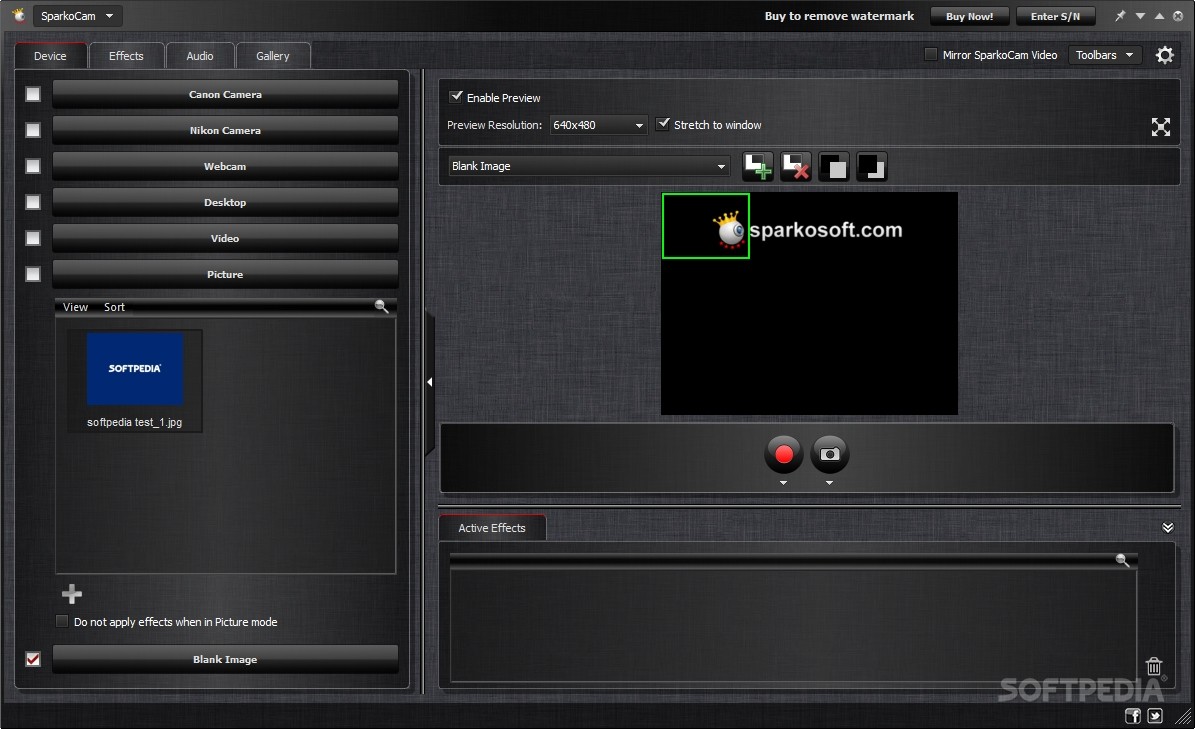The image size is (1195, 729).
Task: Switch to the Device tab
Action: (50, 56)
